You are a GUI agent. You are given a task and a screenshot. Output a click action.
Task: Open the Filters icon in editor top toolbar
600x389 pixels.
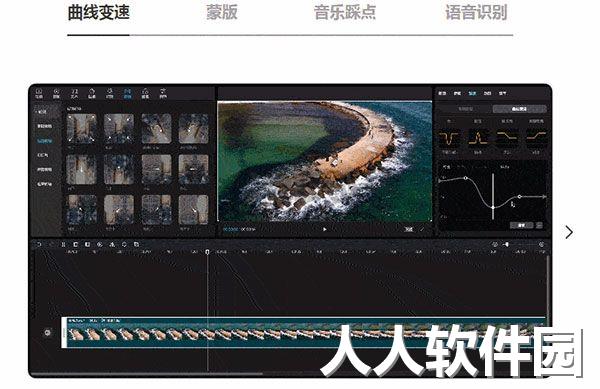[x=145, y=93]
